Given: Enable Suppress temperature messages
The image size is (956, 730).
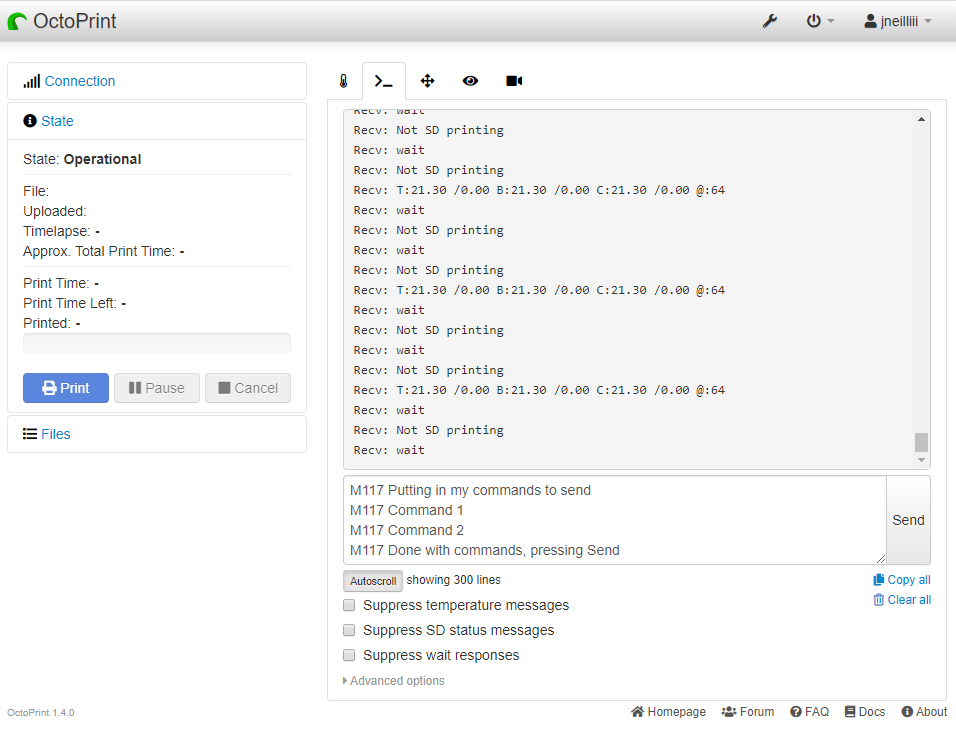Looking at the screenshot, I should 349,605.
